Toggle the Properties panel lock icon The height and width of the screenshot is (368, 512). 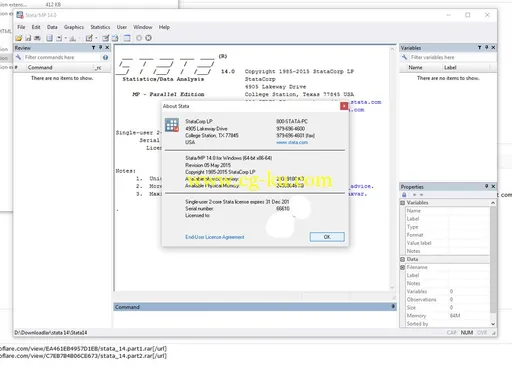point(404,195)
